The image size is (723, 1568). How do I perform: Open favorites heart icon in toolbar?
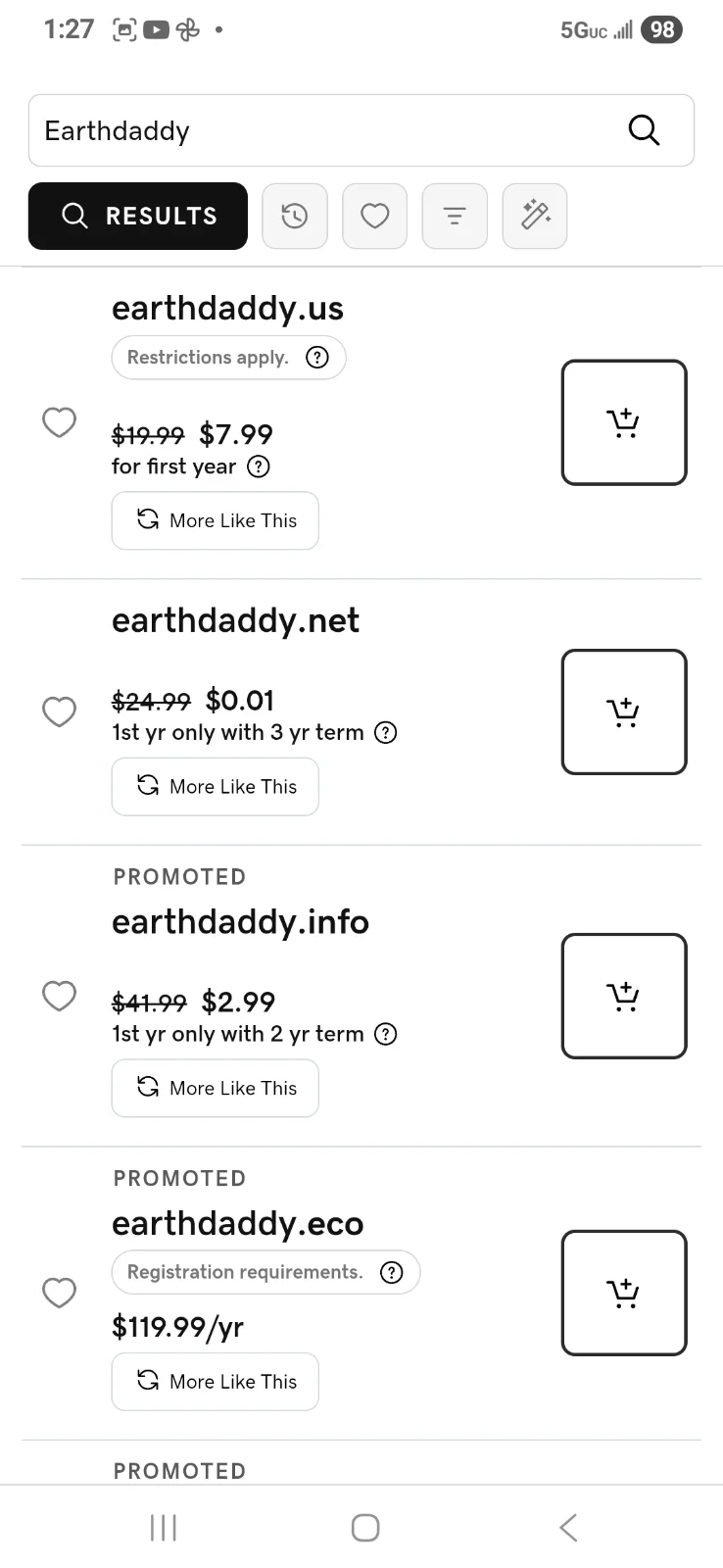[x=375, y=216]
